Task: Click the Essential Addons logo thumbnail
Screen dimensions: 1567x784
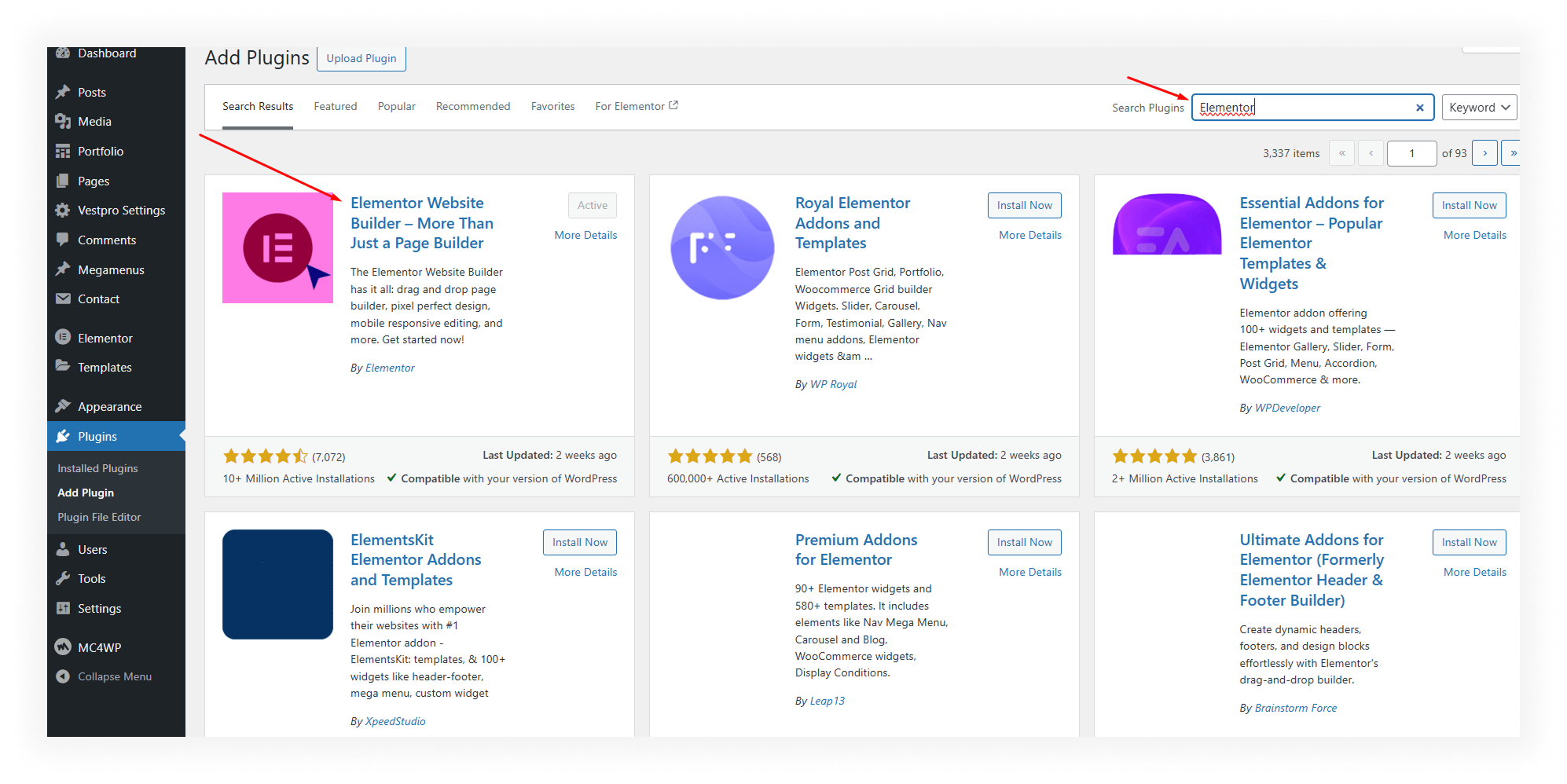Action: [x=1167, y=225]
